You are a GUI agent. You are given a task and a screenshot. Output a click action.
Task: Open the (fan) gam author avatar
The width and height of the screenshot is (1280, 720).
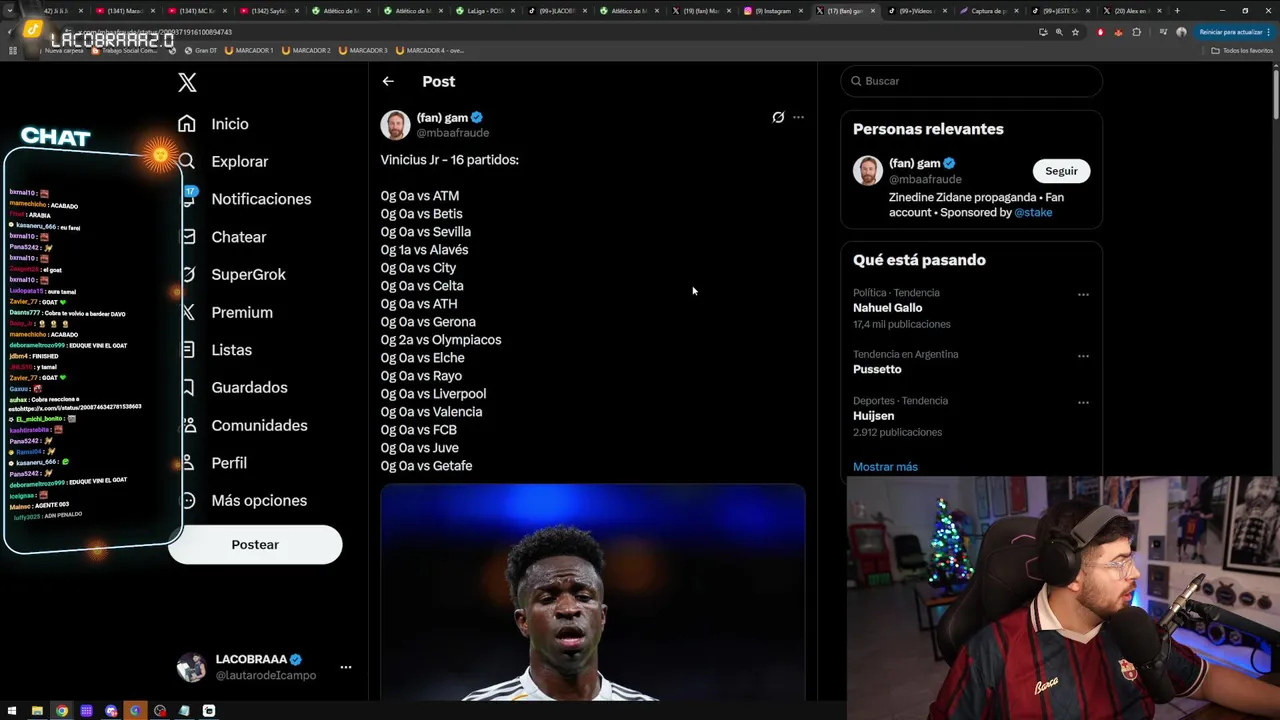pos(395,125)
